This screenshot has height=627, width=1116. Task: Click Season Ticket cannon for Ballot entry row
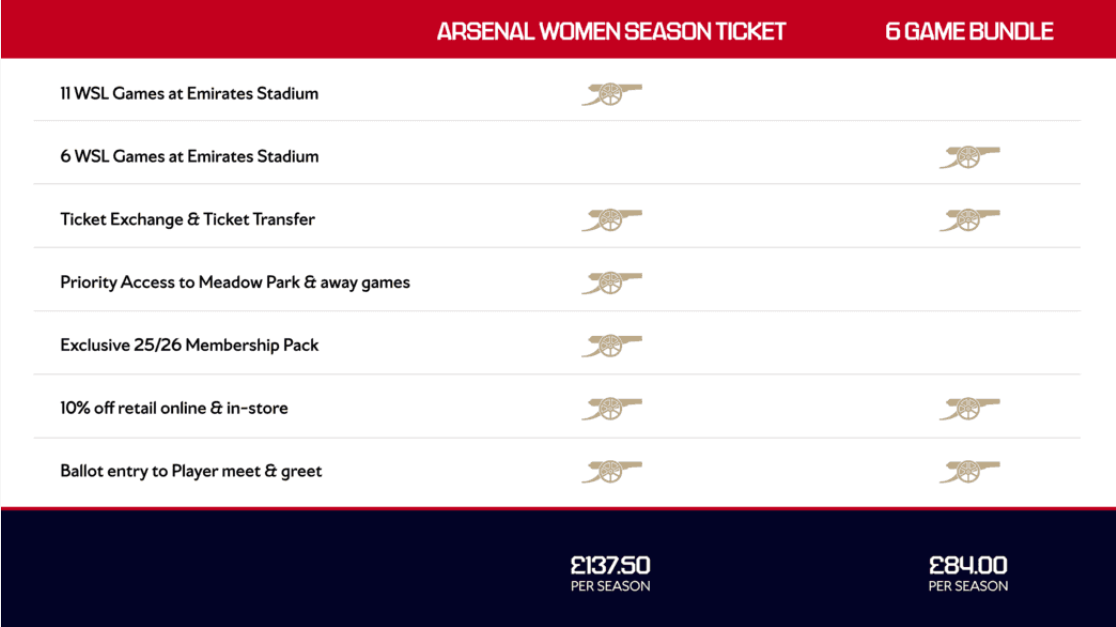click(x=611, y=471)
